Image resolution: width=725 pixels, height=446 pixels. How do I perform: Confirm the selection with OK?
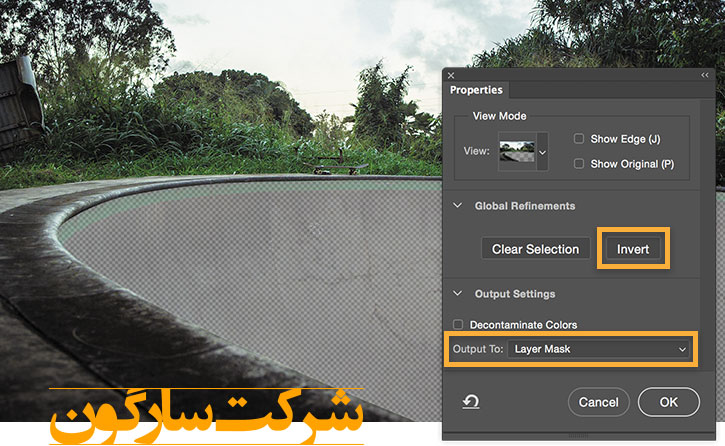coord(667,402)
